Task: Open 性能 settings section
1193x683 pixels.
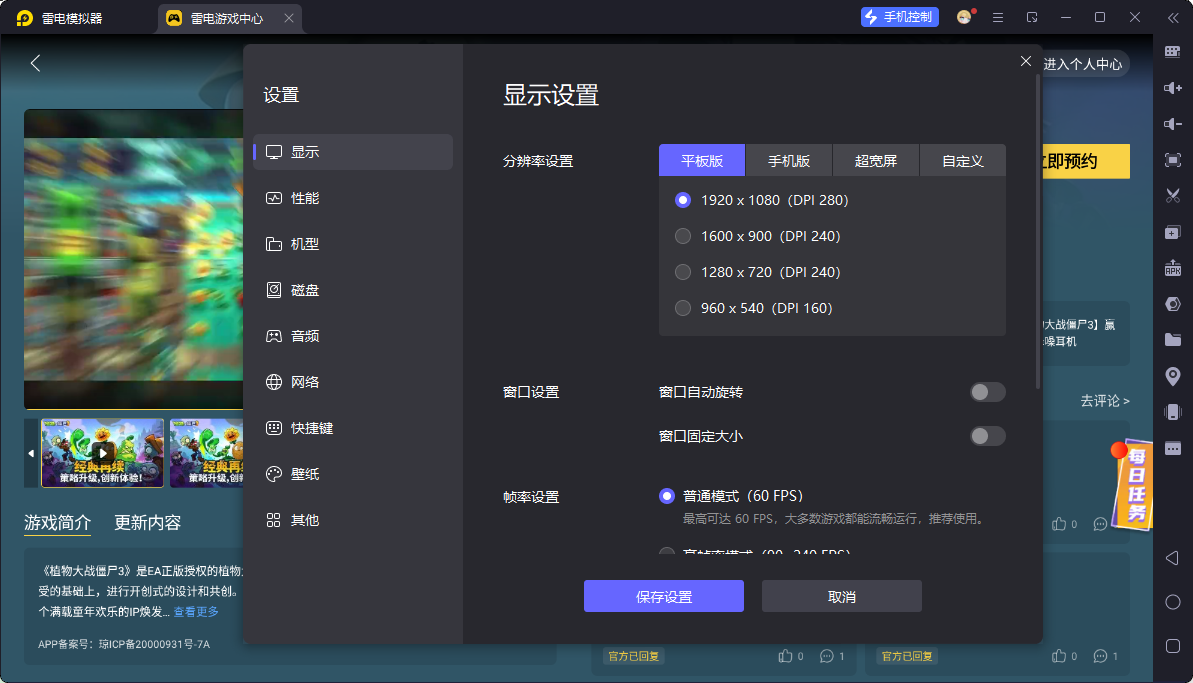Action: tap(353, 198)
